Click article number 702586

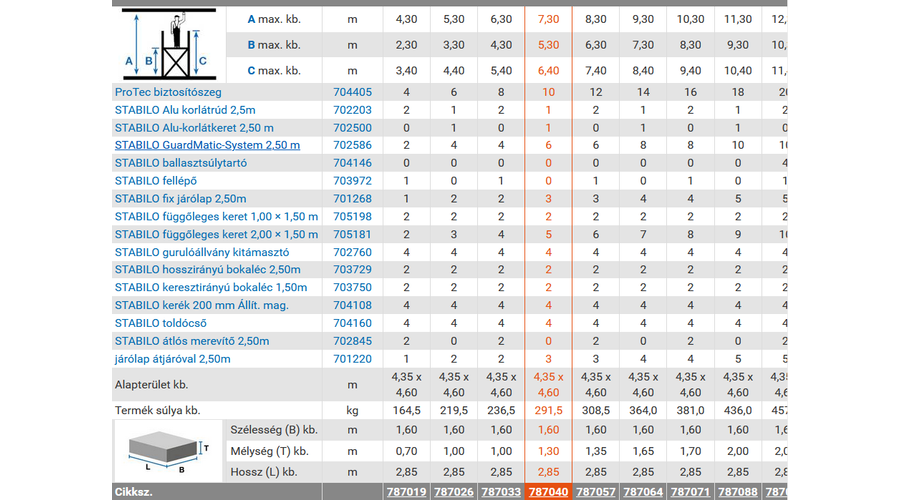click(x=352, y=145)
